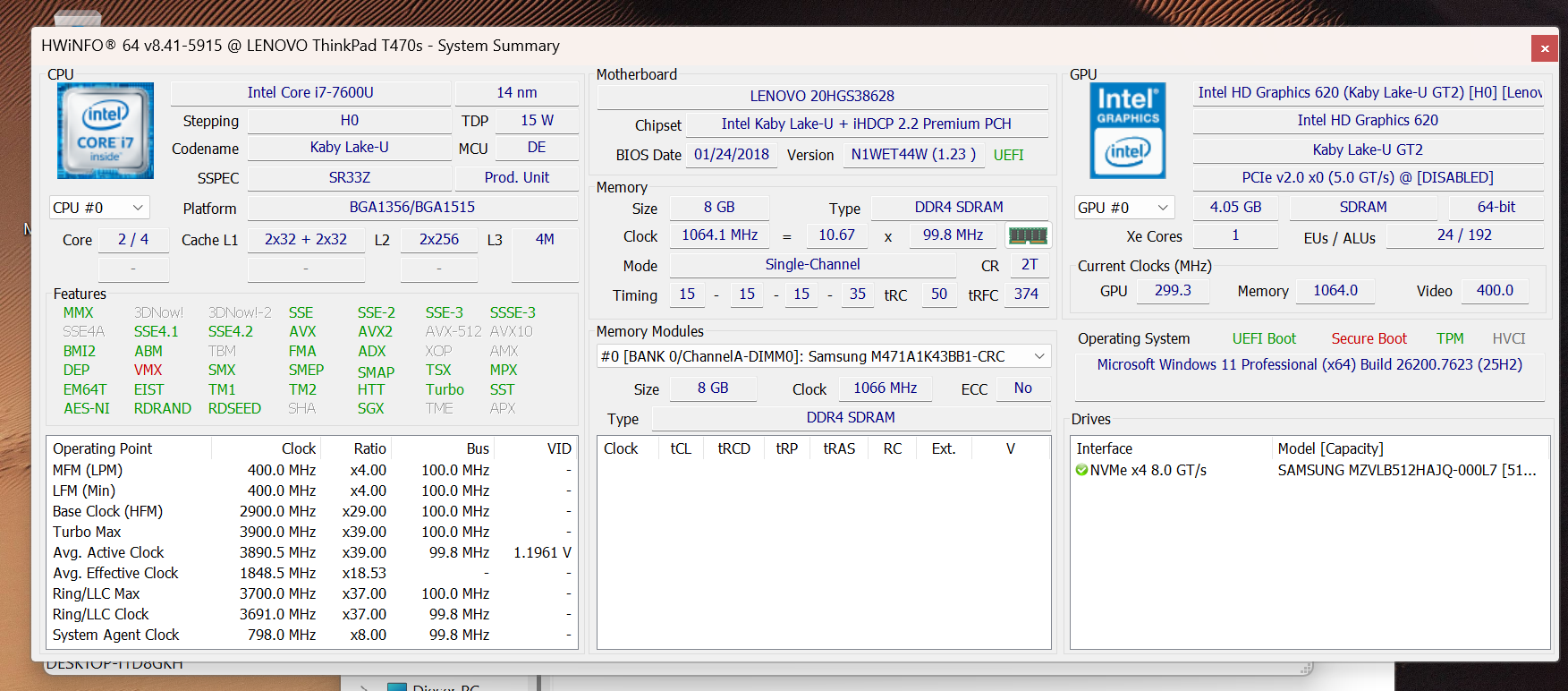The image size is (1568, 691).
Task: Select the PCIe v2.0 x0 DISABLED field
Action: (x=1368, y=178)
